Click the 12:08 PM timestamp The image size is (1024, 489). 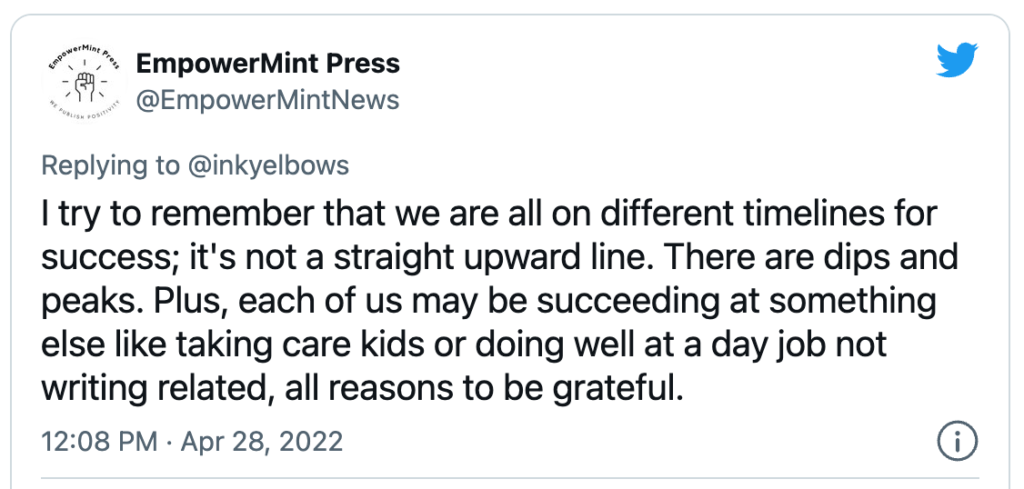click(x=99, y=442)
